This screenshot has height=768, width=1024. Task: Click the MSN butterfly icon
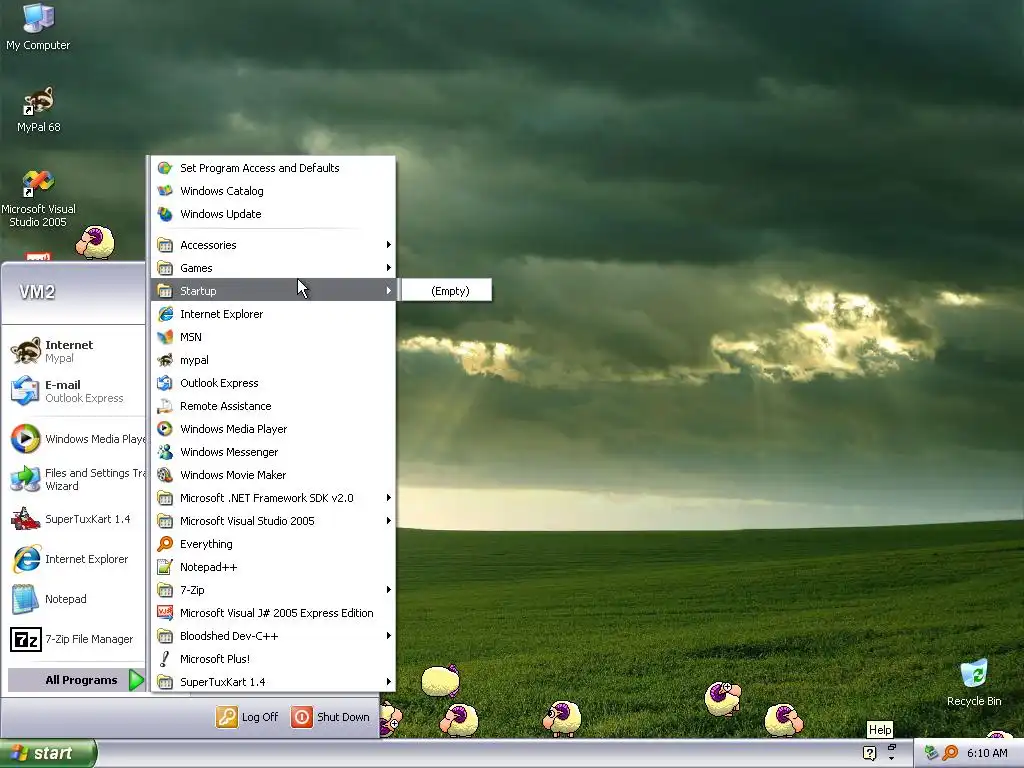click(165, 337)
